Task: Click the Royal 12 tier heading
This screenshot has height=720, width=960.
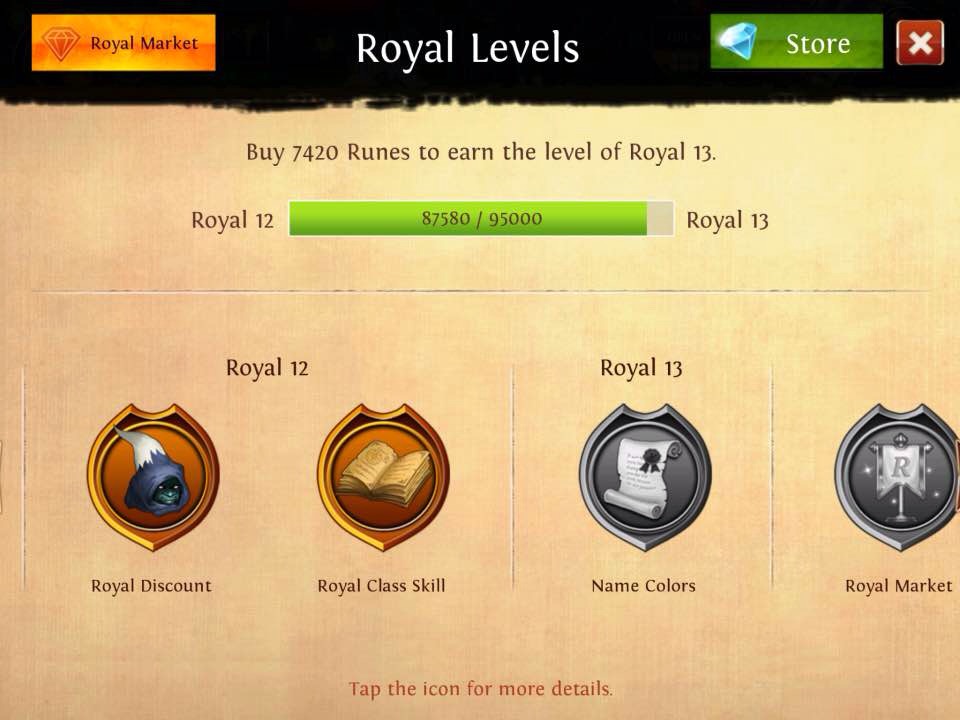Action: (x=267, y=368)
